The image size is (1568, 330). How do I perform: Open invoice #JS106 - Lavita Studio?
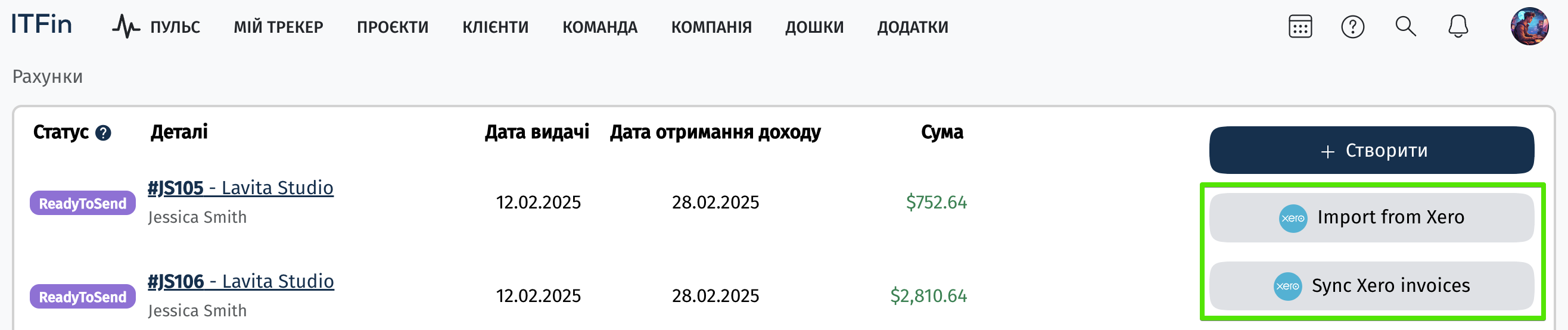coord(241,281)
